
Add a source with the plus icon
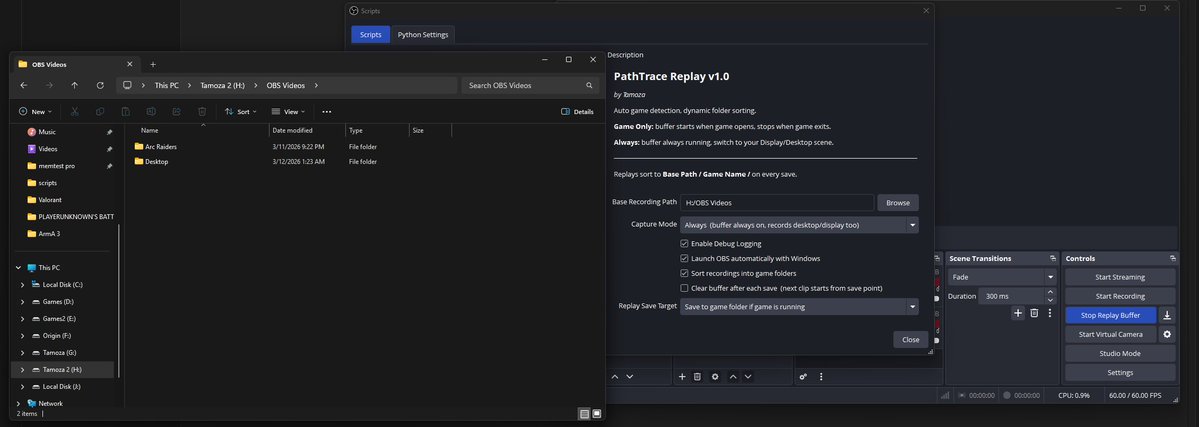coord(682,376)
